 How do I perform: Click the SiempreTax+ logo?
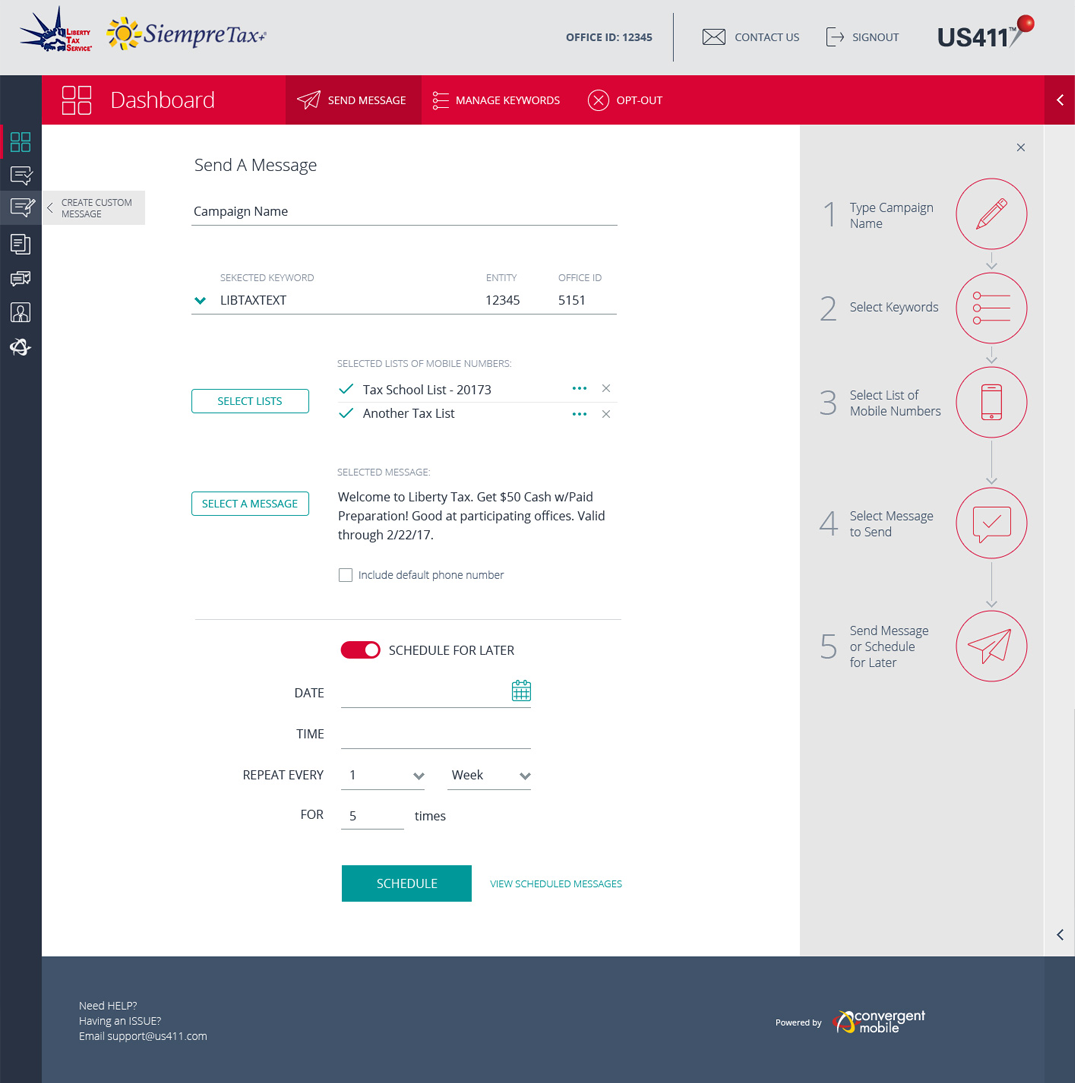point(187,33)
